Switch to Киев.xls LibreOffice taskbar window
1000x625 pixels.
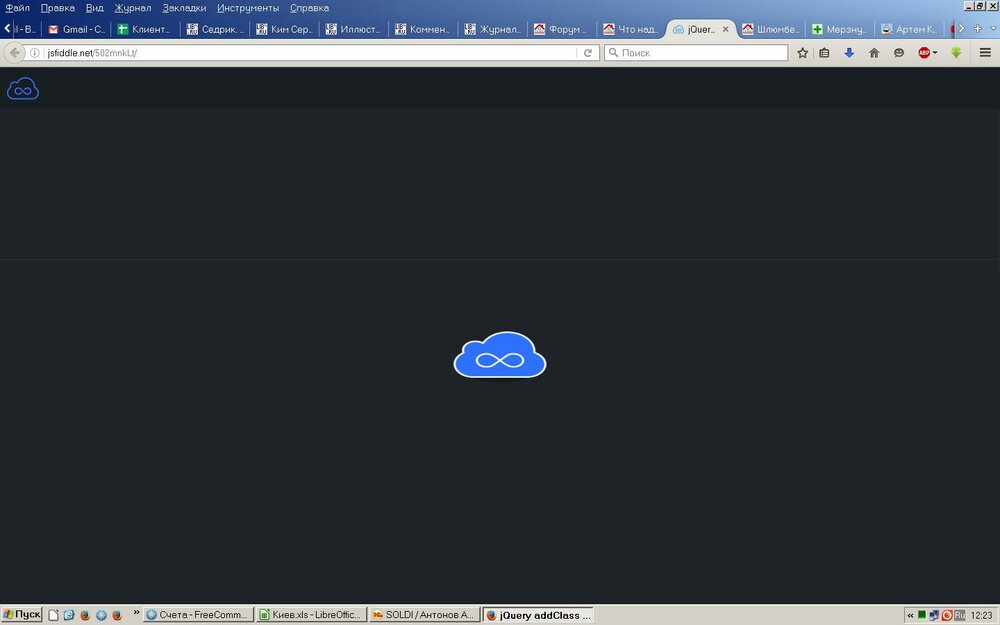click(x=311, y=615)
